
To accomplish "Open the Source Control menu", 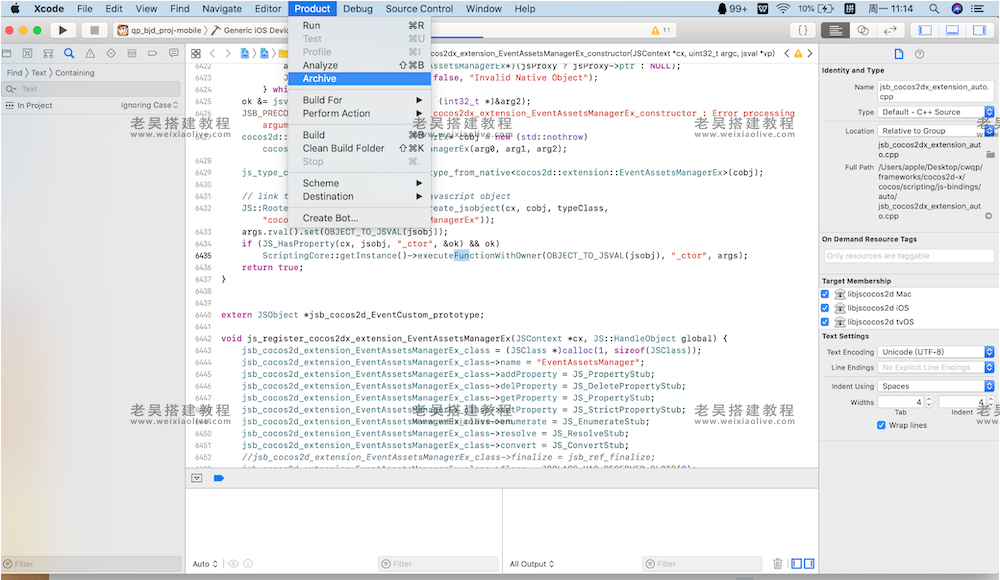I will coord(419,8).
